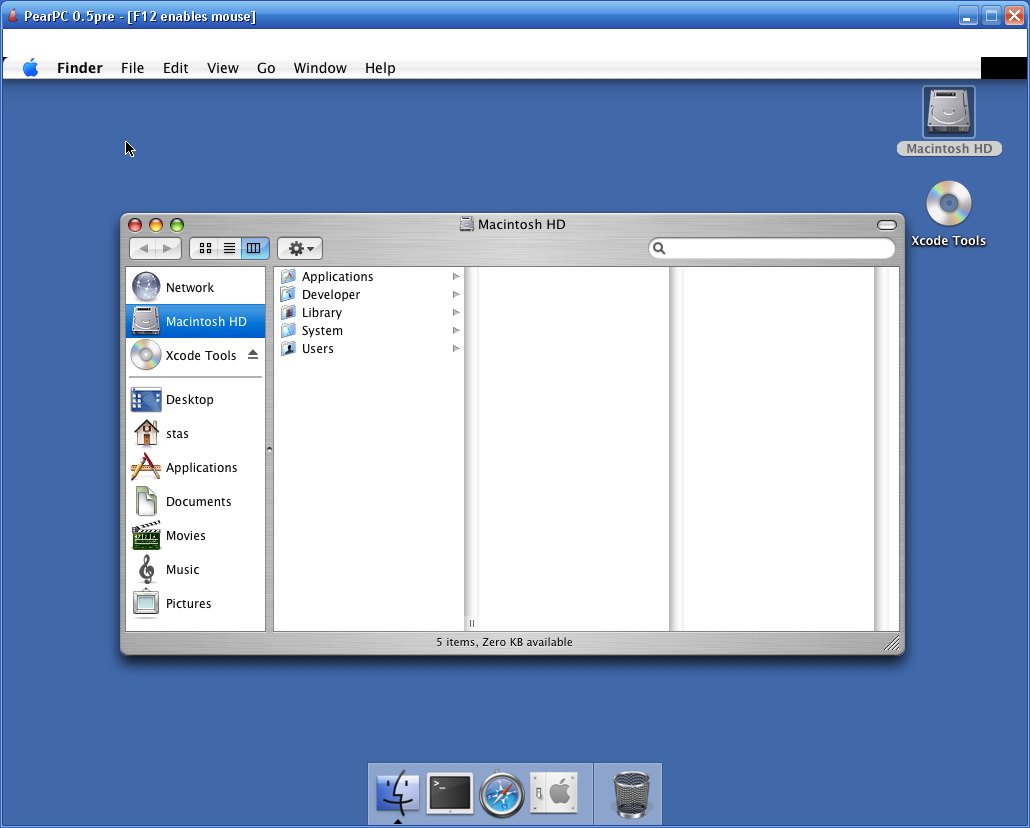1030x828 pixels.
Task: Switch to list view
Action: 229,248
